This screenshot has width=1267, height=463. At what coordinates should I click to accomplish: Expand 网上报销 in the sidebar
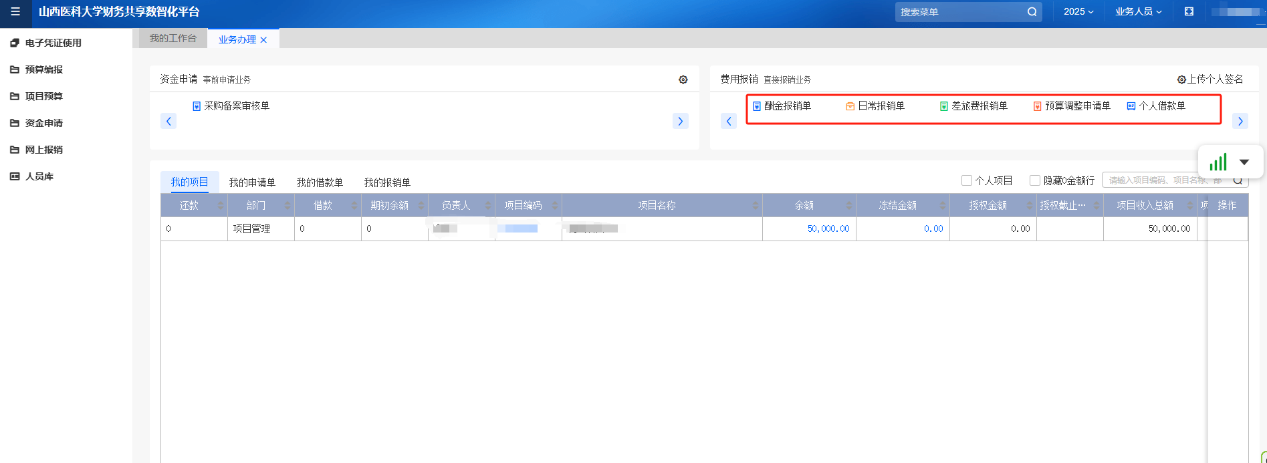(44, 150)
